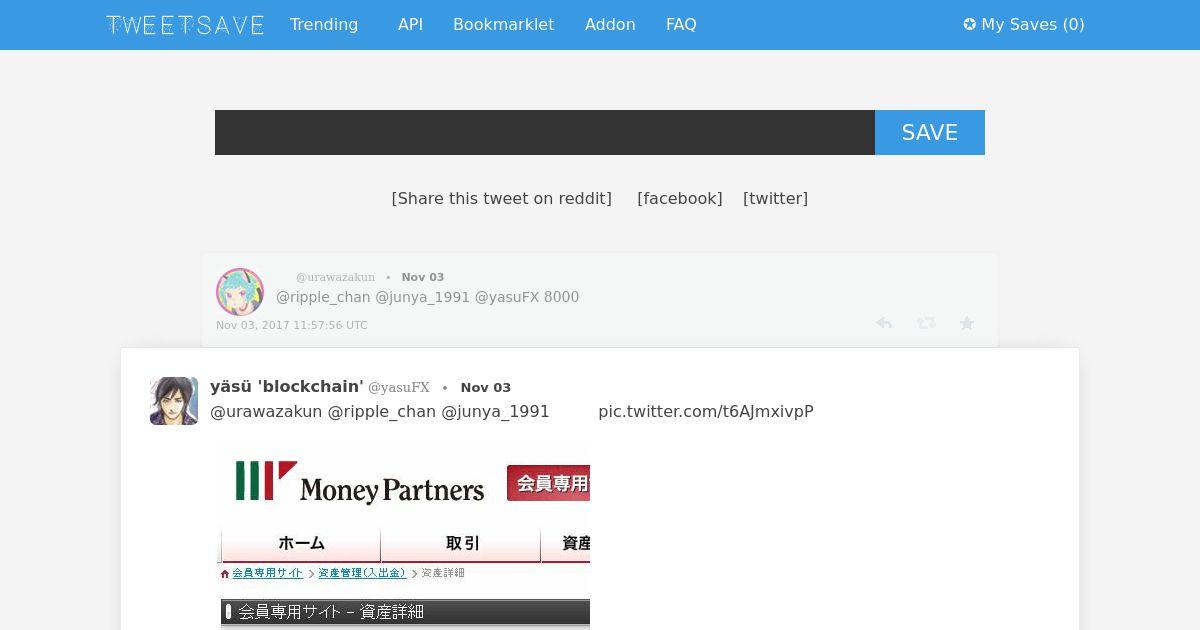The width and height of the screenshot is (1200, 630).
Task: Click the urawazakun avatar image
Action: point(240,292)
